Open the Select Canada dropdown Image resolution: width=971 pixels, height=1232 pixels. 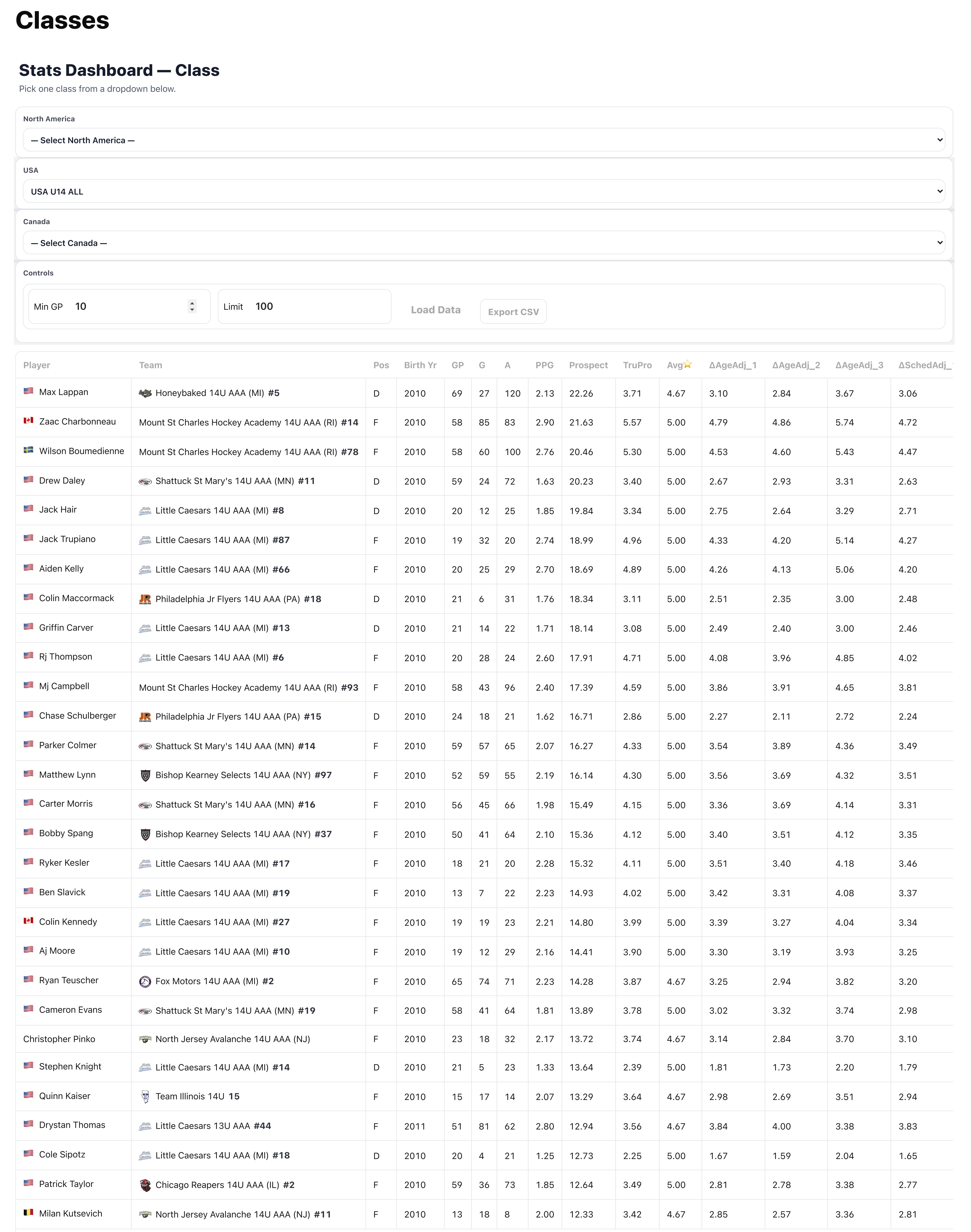(x=484, y=243)
